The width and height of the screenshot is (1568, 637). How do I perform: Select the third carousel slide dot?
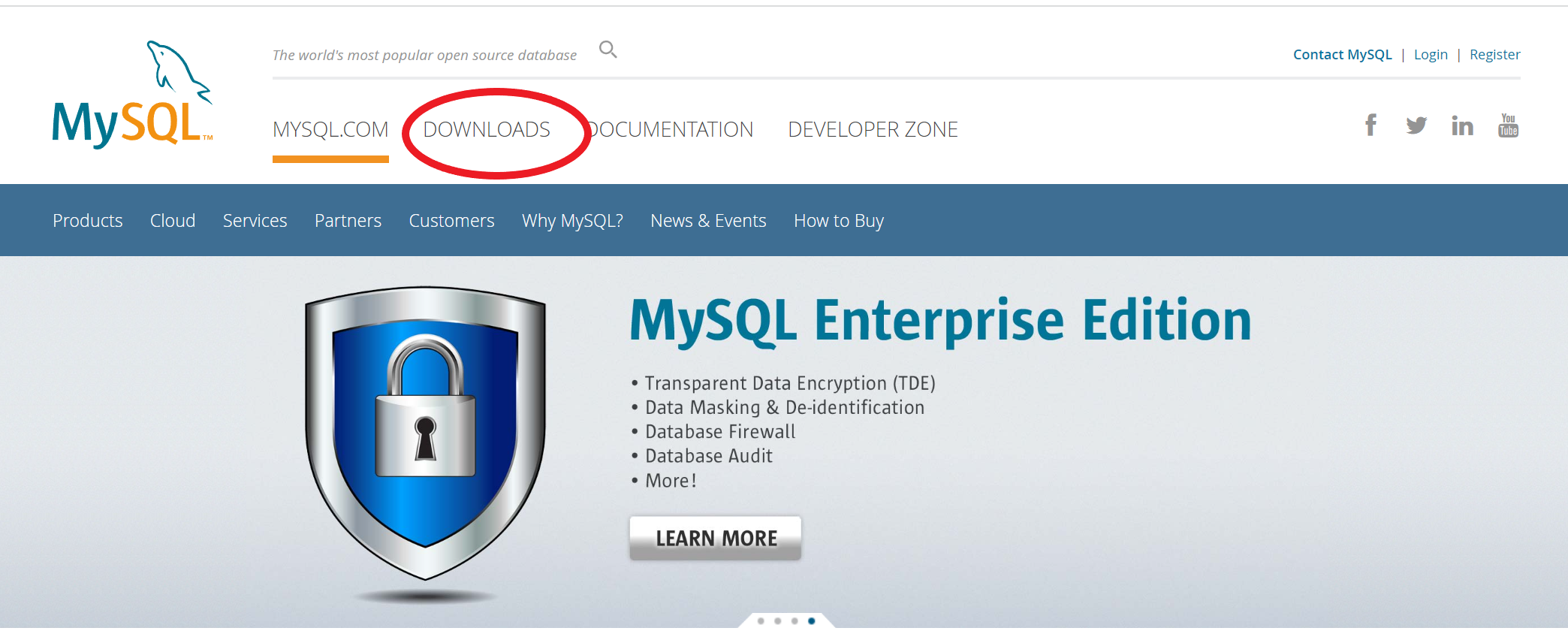pyautogui.click(x=795, y=621)
